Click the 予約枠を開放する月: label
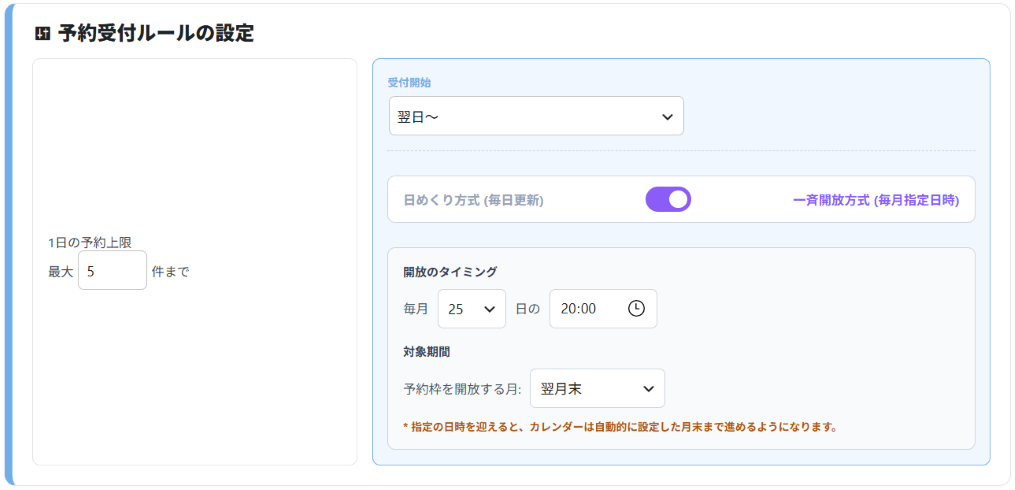This screenshot has height=490, width=1015. pos(463,389)
